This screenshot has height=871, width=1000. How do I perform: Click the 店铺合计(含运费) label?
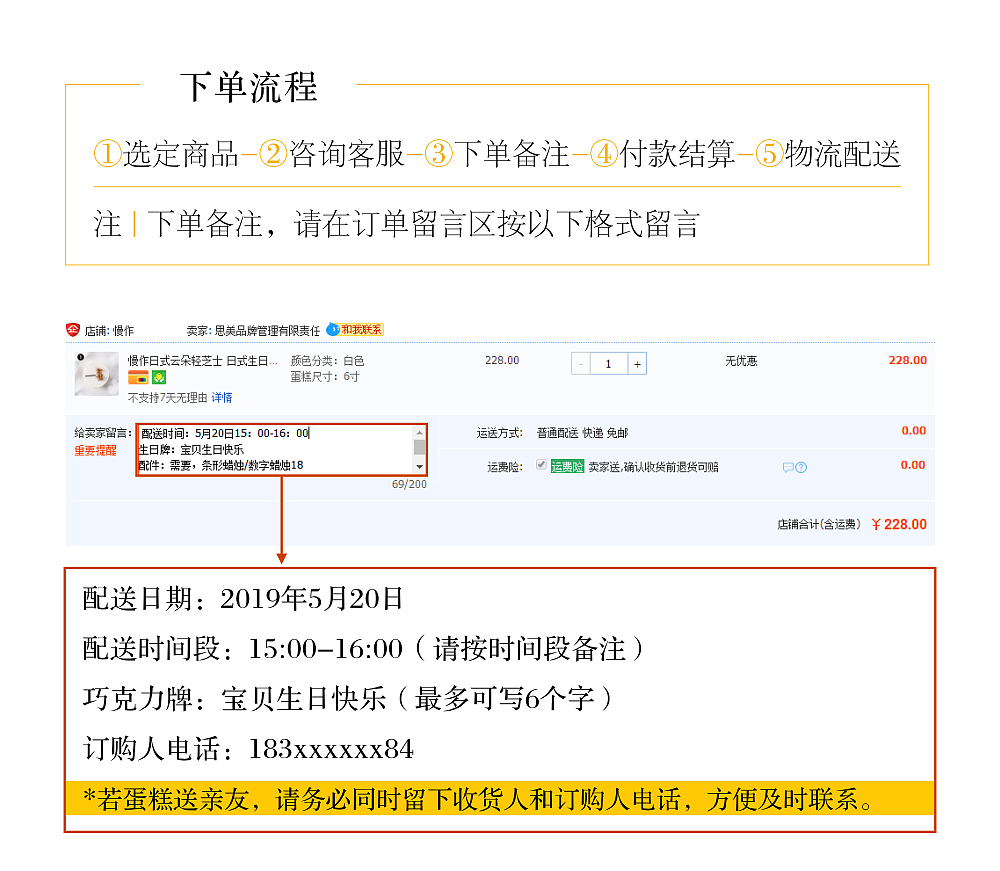click(x=819, y=524)
